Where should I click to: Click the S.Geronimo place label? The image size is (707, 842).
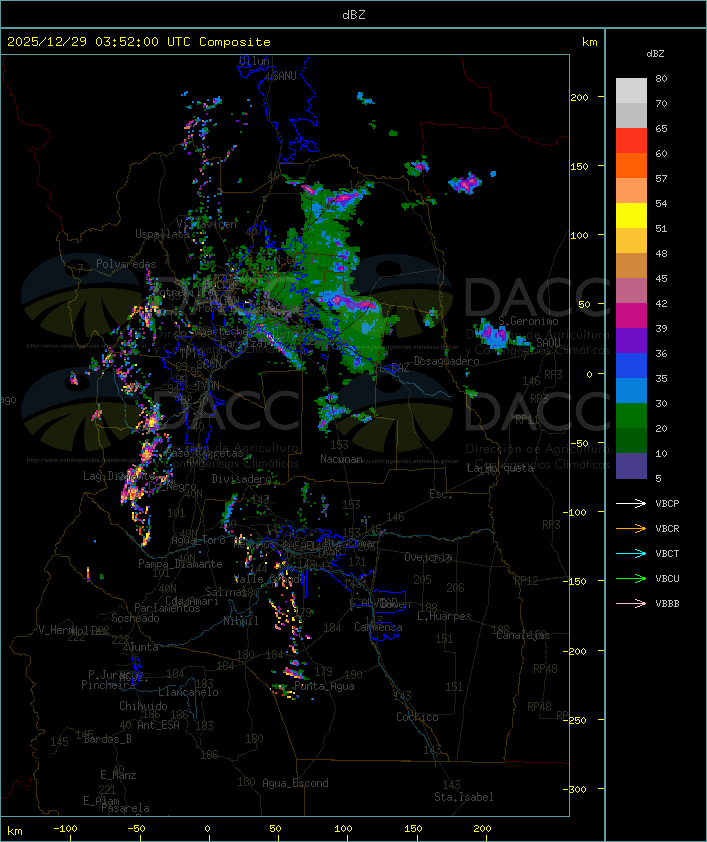(x=528, y=321)
